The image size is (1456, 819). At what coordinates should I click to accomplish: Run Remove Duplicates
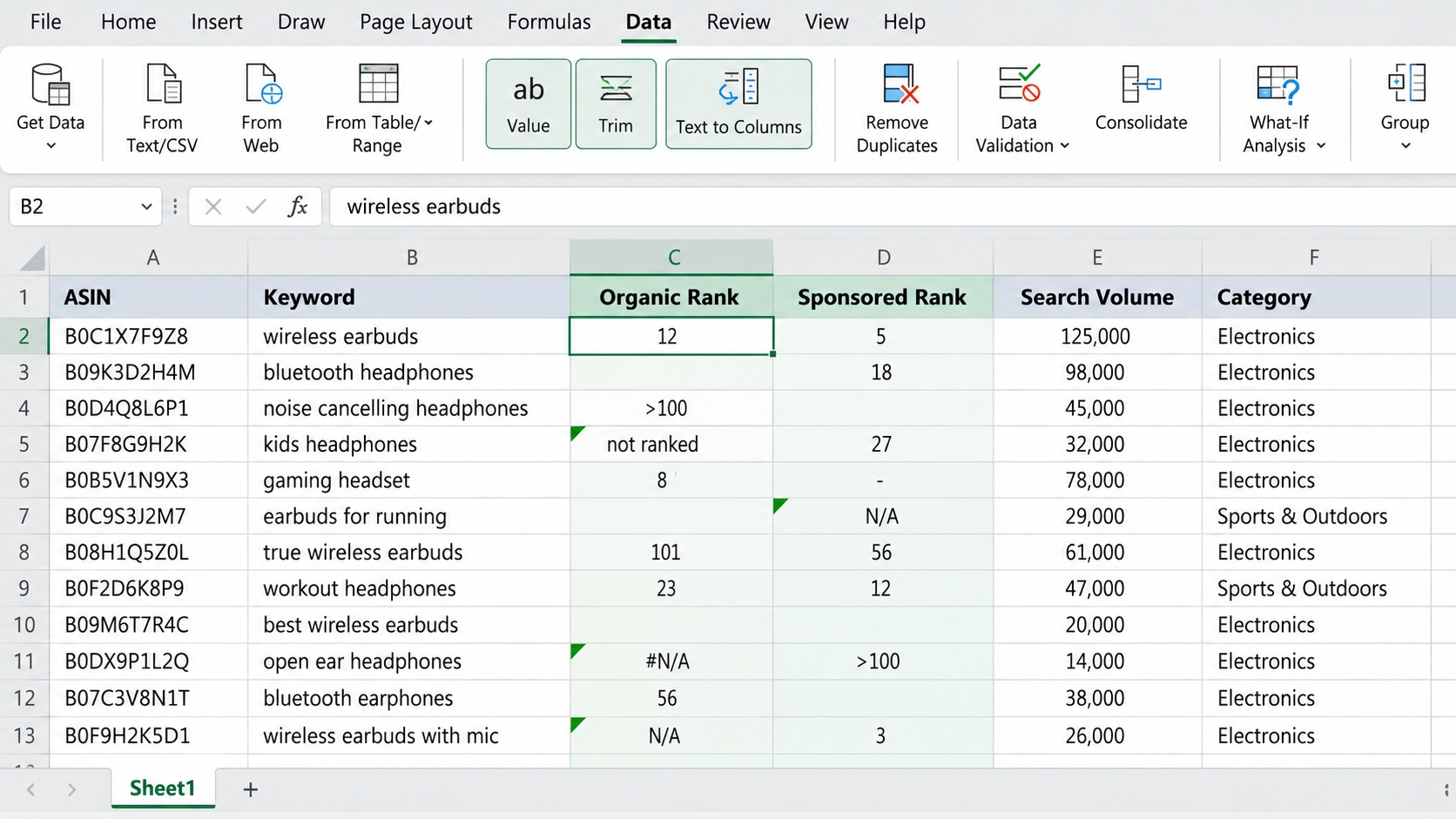click(897, 108)
